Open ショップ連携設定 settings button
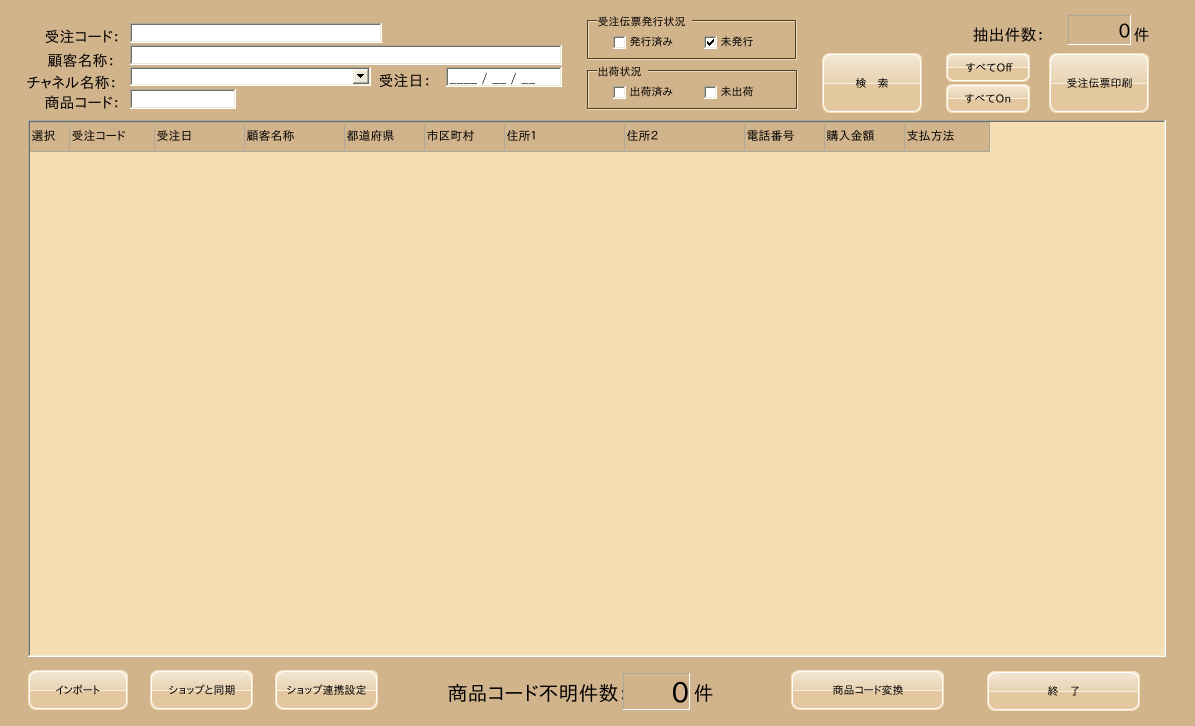 [326, 690]
